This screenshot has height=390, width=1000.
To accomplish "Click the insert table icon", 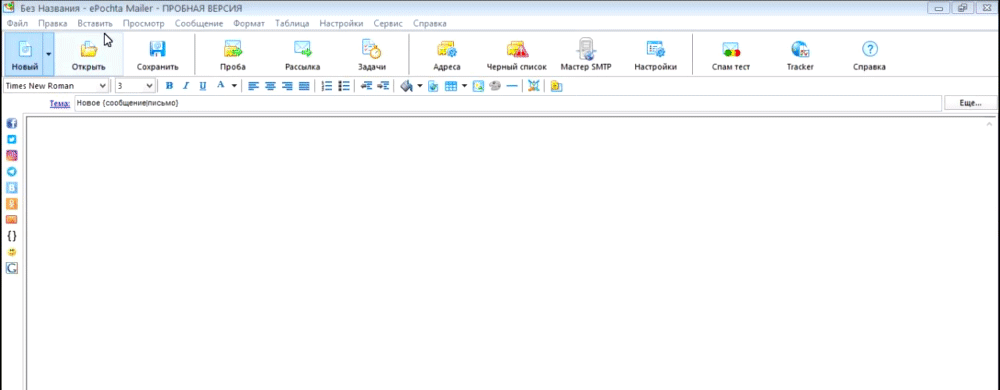I will pos(451,85).
